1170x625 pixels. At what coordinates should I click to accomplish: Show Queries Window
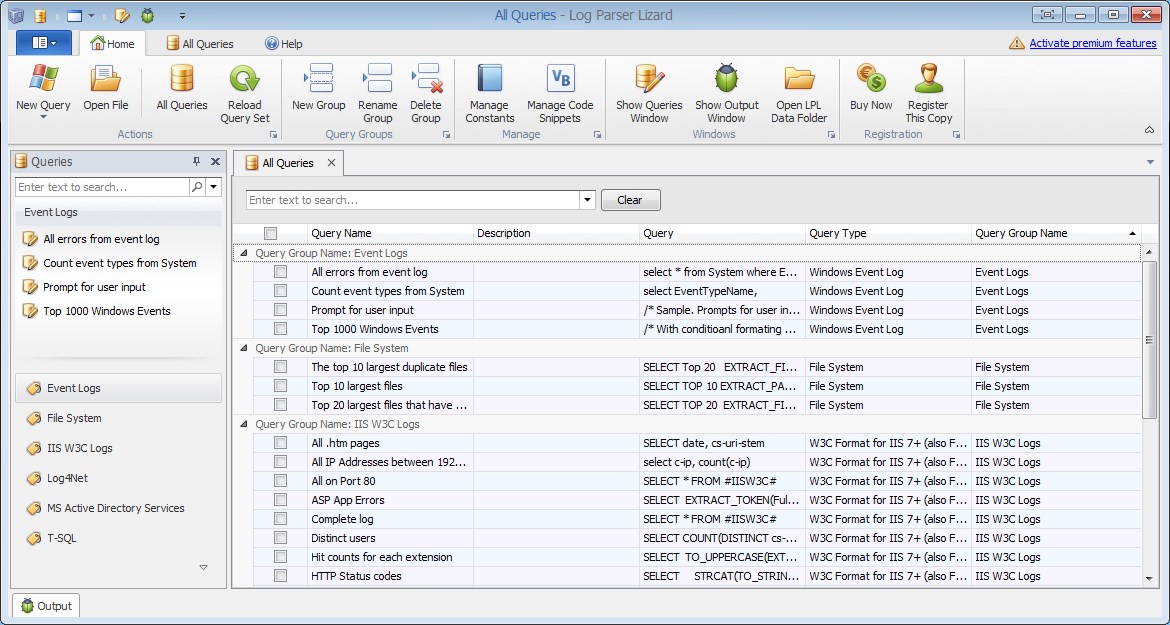[x=649, y=94]
